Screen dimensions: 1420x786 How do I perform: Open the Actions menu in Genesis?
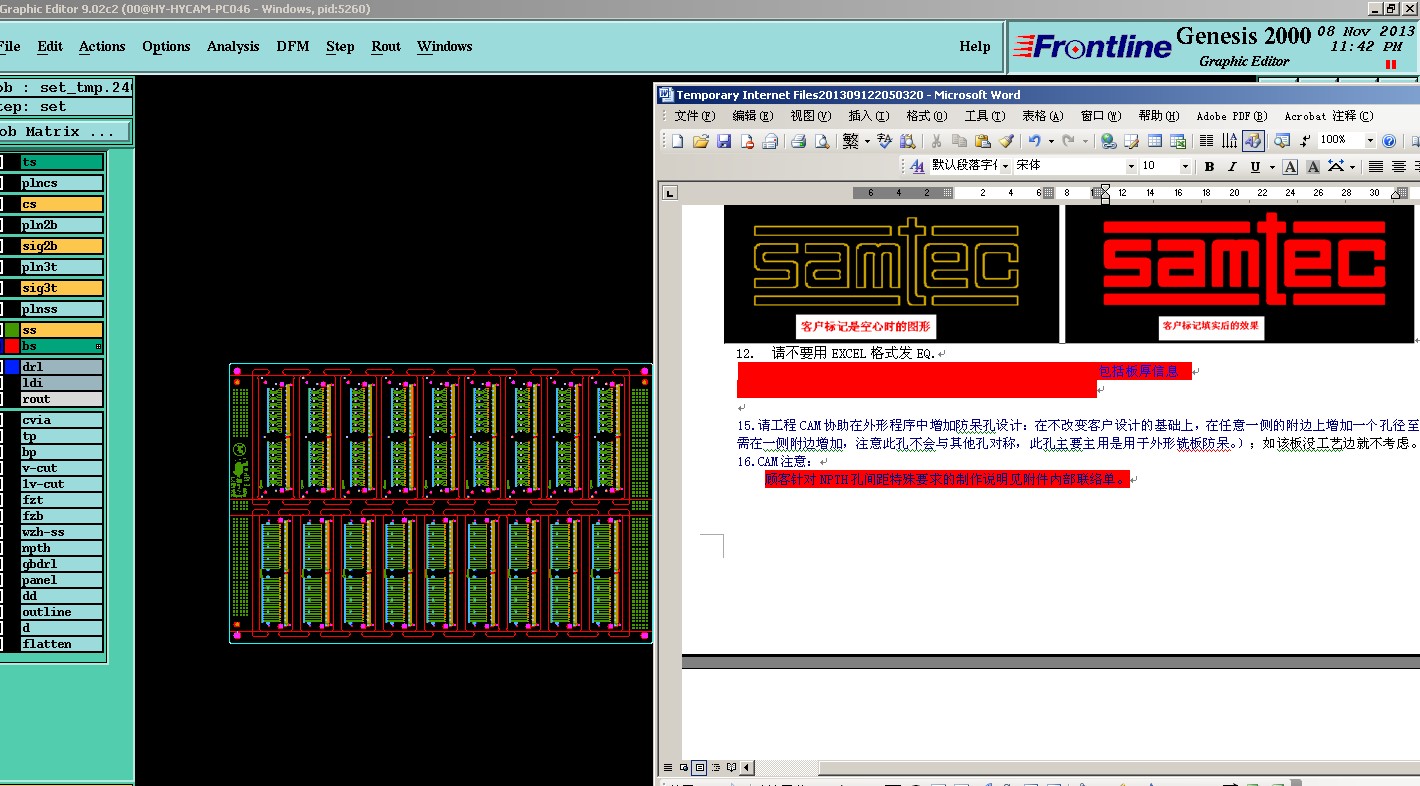[102, 46]
